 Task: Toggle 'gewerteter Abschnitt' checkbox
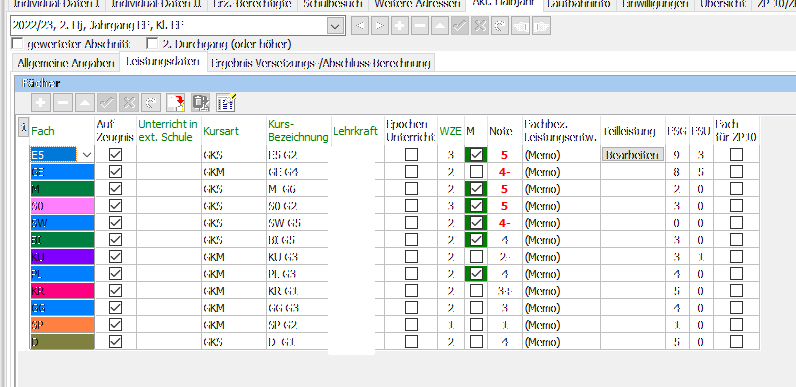tap(17, 44)
